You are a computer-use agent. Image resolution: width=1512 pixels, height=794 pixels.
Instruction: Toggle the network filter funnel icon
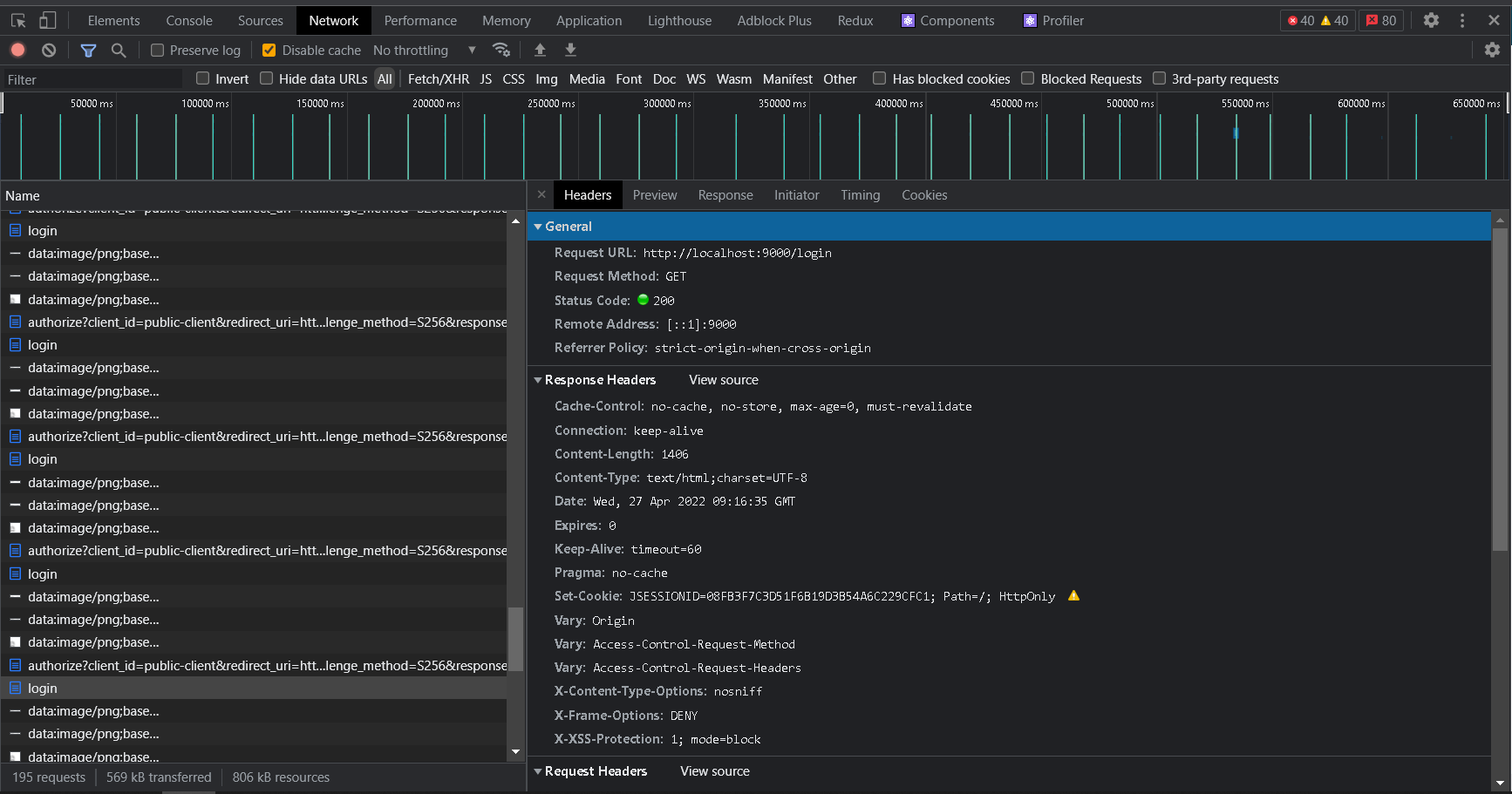coord(88,51)
